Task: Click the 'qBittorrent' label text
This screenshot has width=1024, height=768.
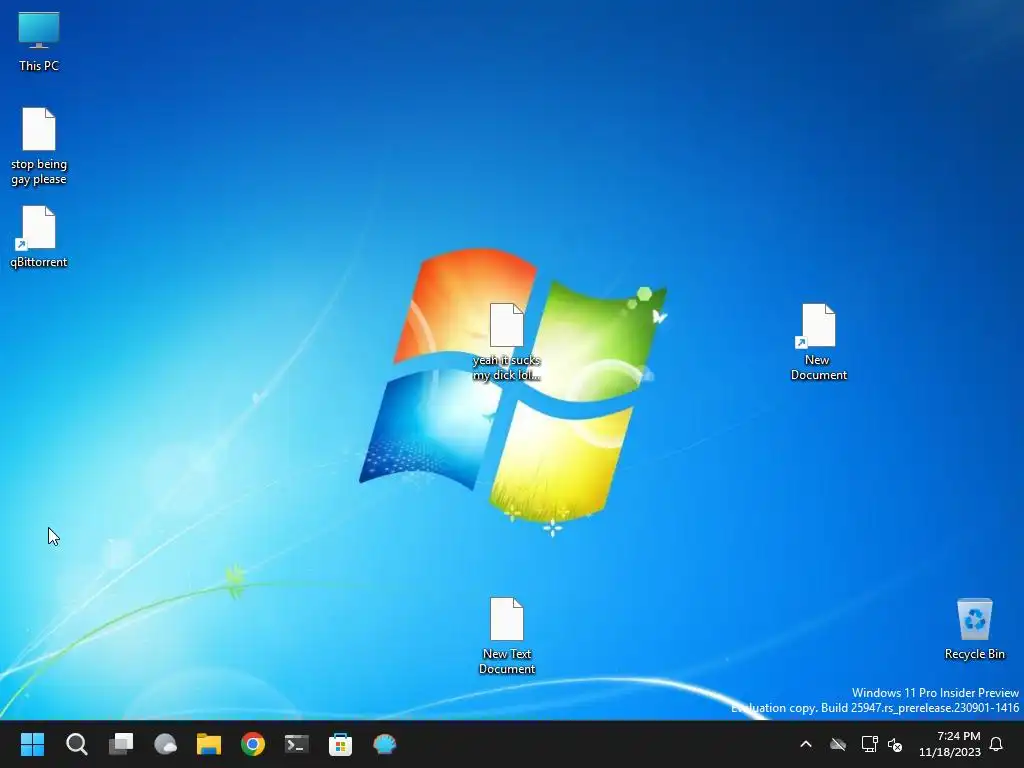Action: (x=39, y=262)
